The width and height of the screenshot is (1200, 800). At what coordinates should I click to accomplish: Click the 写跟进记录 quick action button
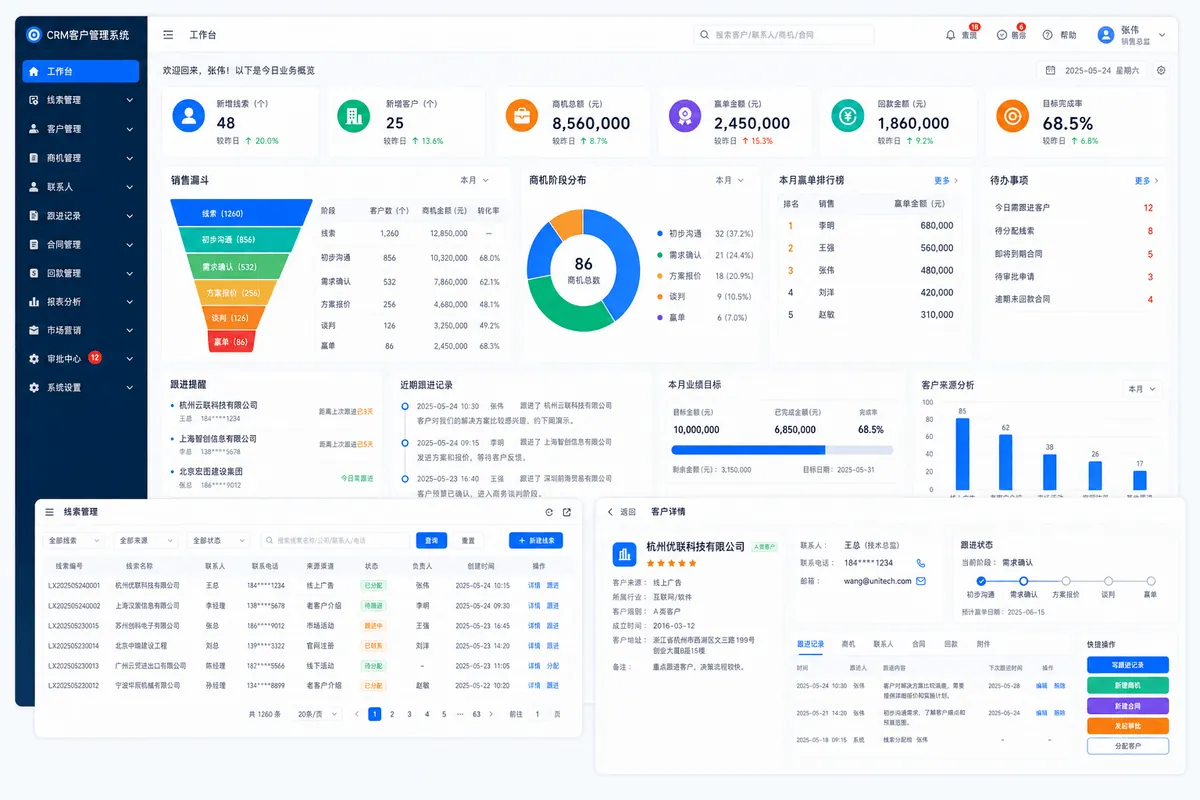click(1127, 665)
